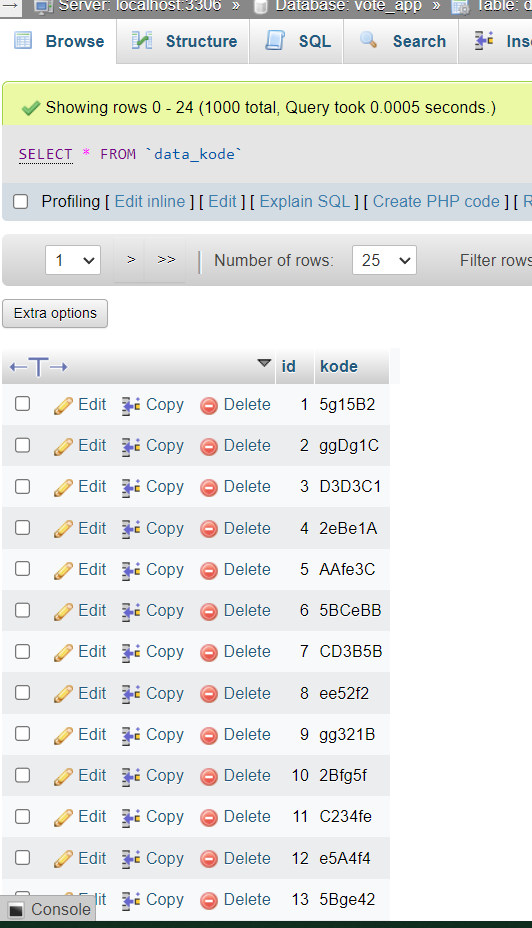Check the row with kode 2eBe1A
The width and height of the screenshot is (532, 928).
[22, 527]
